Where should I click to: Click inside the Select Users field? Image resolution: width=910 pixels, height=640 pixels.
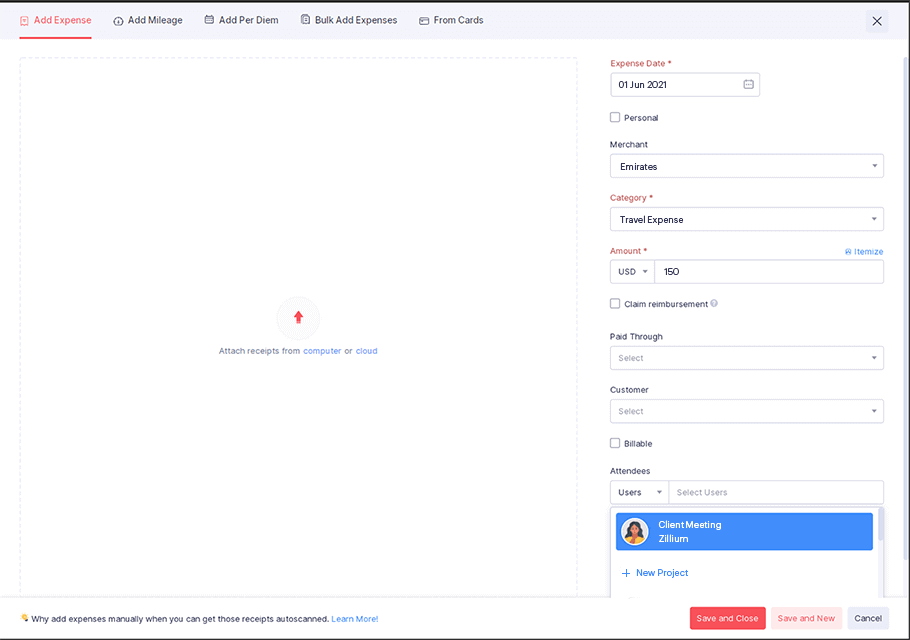click(x=776, y=492)
